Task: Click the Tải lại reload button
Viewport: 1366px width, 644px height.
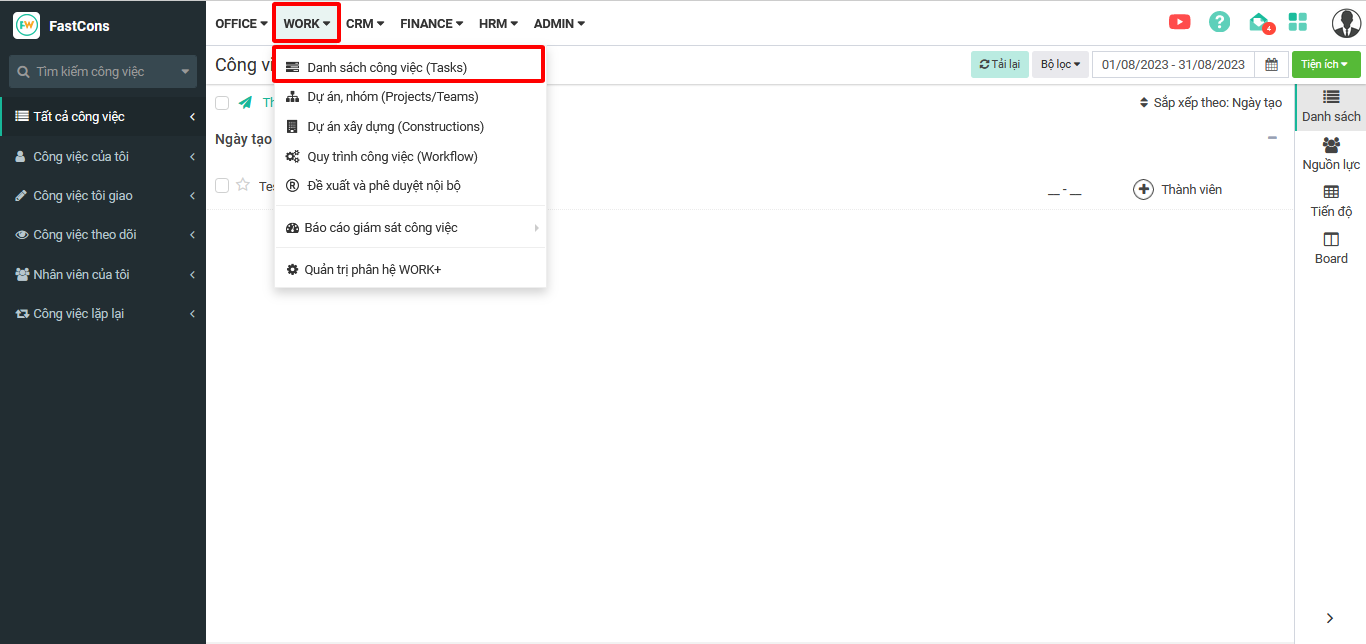Action: click(x=999, y=64)
